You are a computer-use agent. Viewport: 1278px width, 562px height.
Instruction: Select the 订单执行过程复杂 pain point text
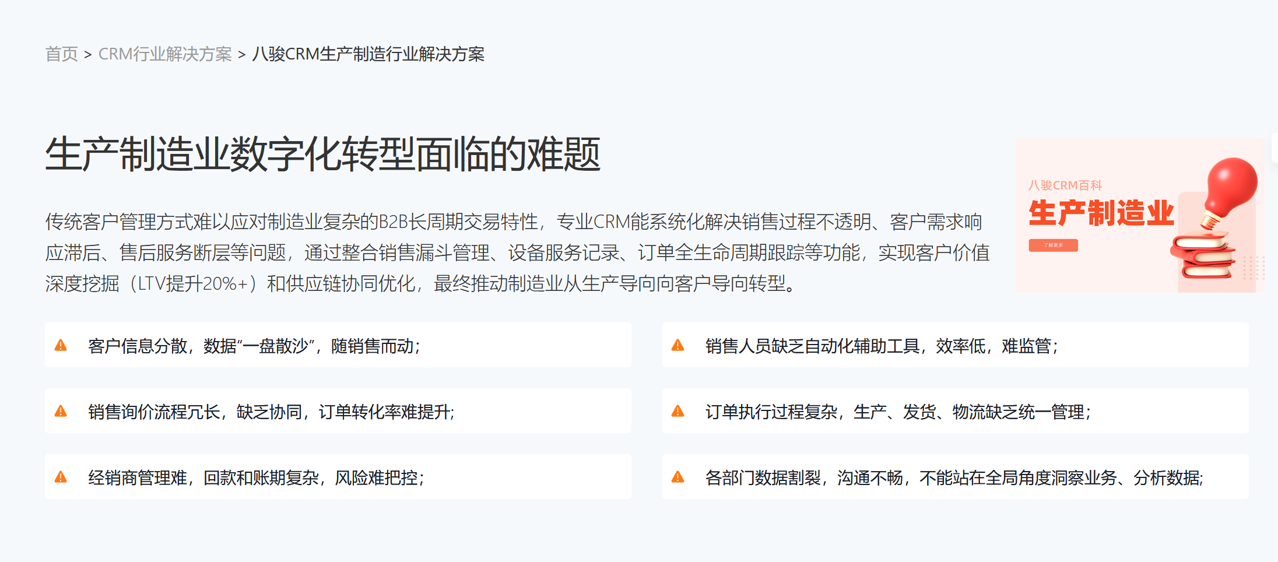pyautogui.click(x=898, y=411)
